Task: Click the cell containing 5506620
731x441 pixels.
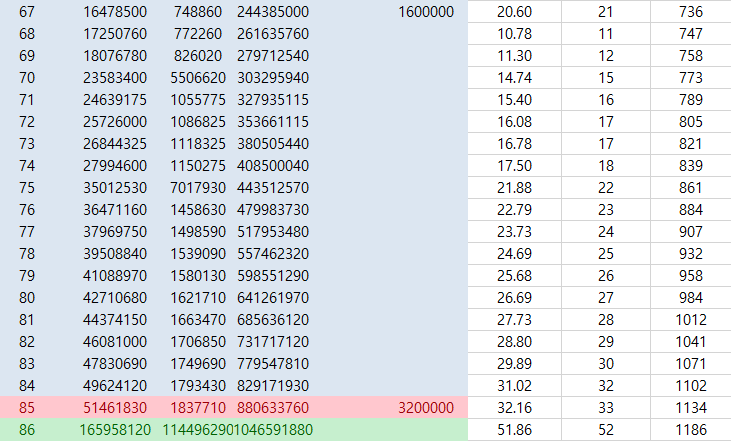Action: (197, 78)
